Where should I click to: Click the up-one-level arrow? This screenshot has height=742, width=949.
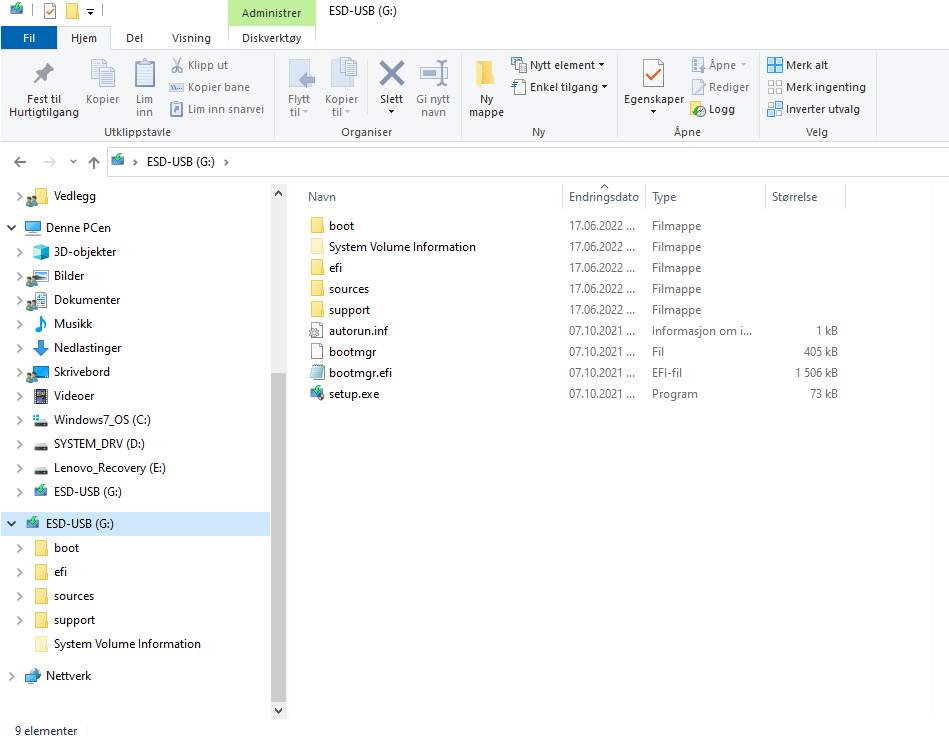click(94, 162)
